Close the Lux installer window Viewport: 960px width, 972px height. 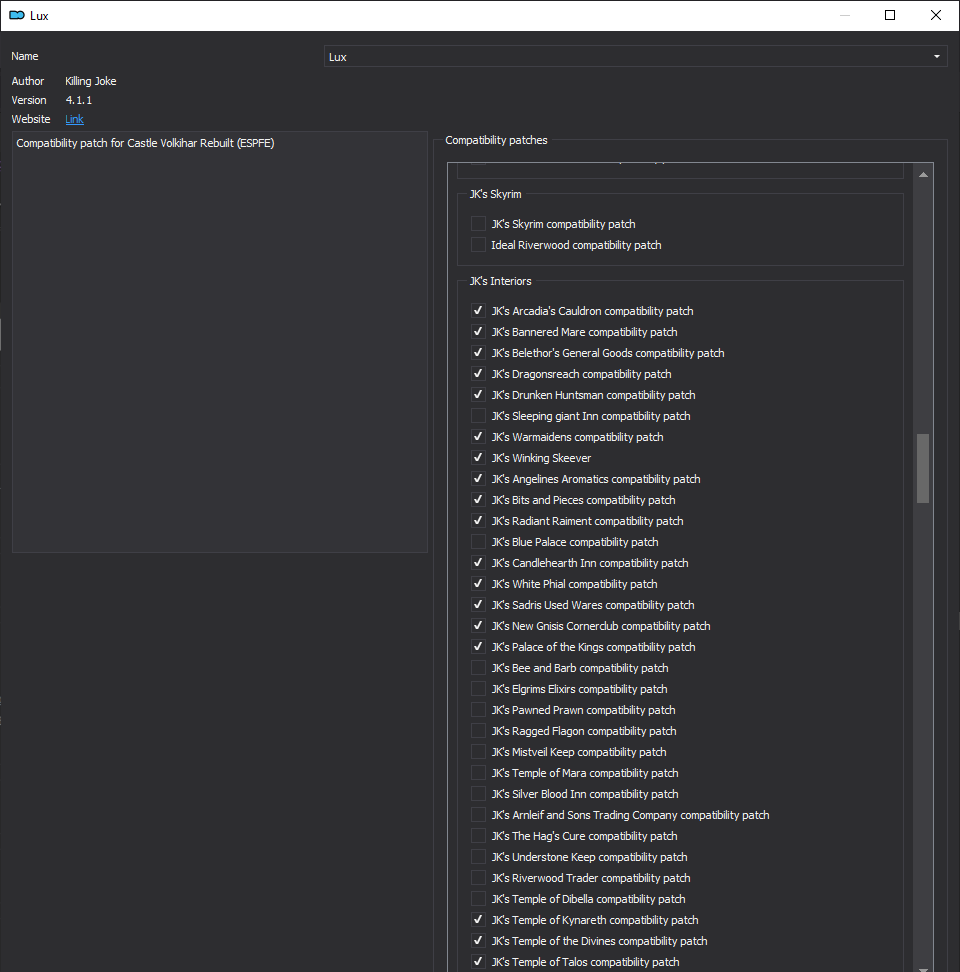point(936,15)
